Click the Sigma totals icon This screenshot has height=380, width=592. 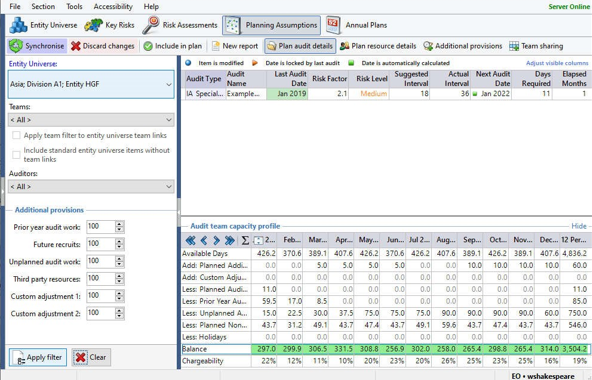tap(245, 240)
